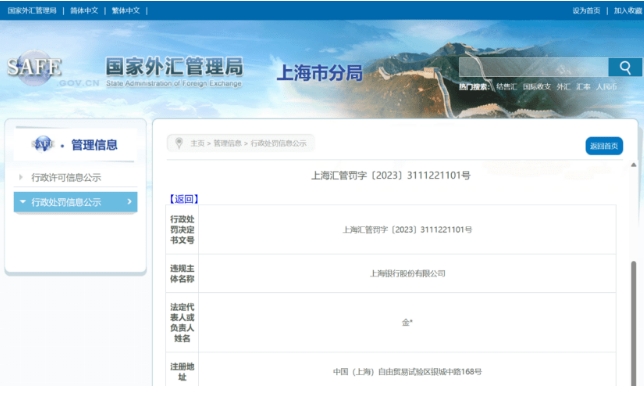Click table cell 金*
Viewport: 644px width, 397px height.
pos(407,322)
